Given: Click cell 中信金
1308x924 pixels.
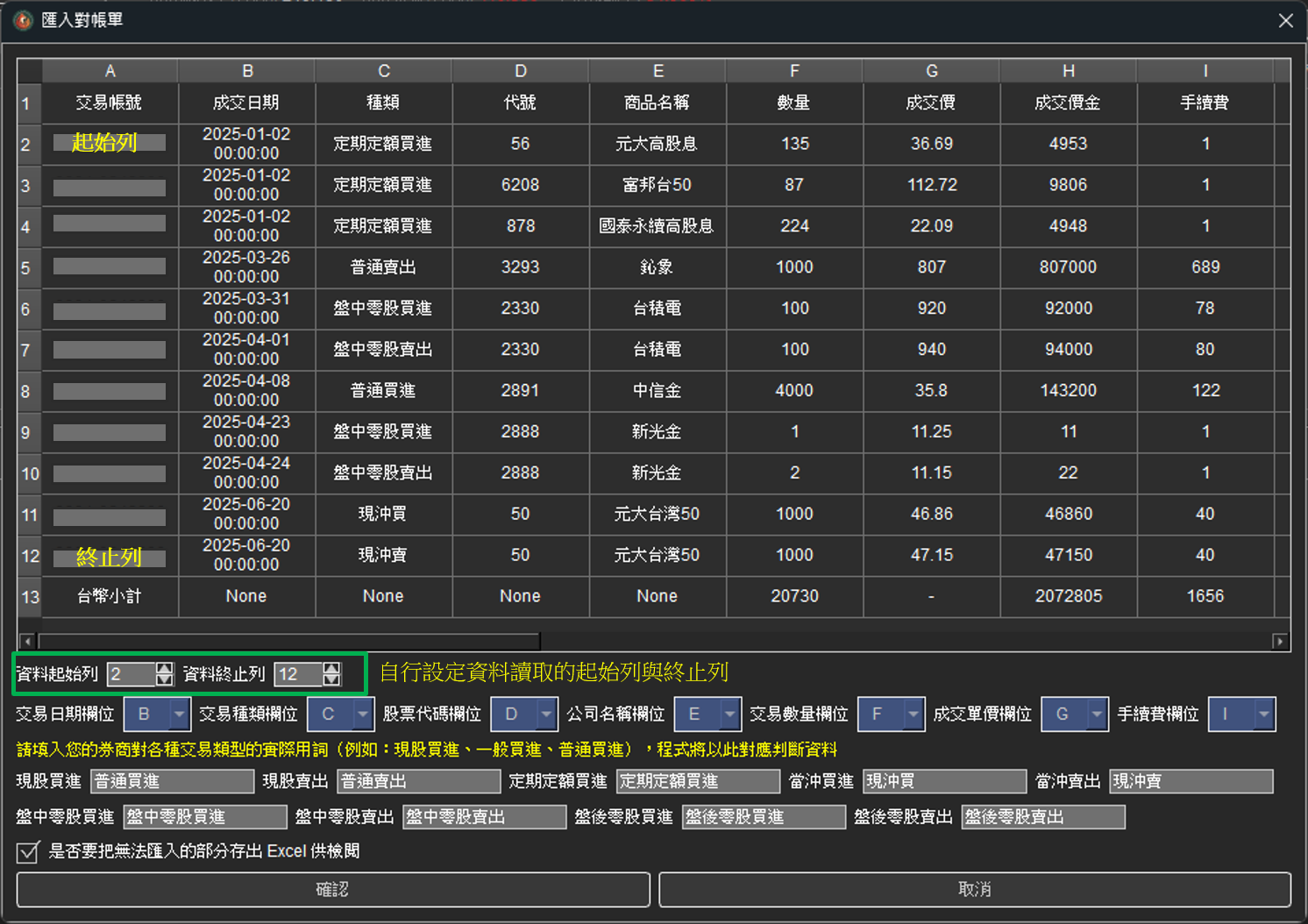Looking at the screenshot, I should point(658,391).
